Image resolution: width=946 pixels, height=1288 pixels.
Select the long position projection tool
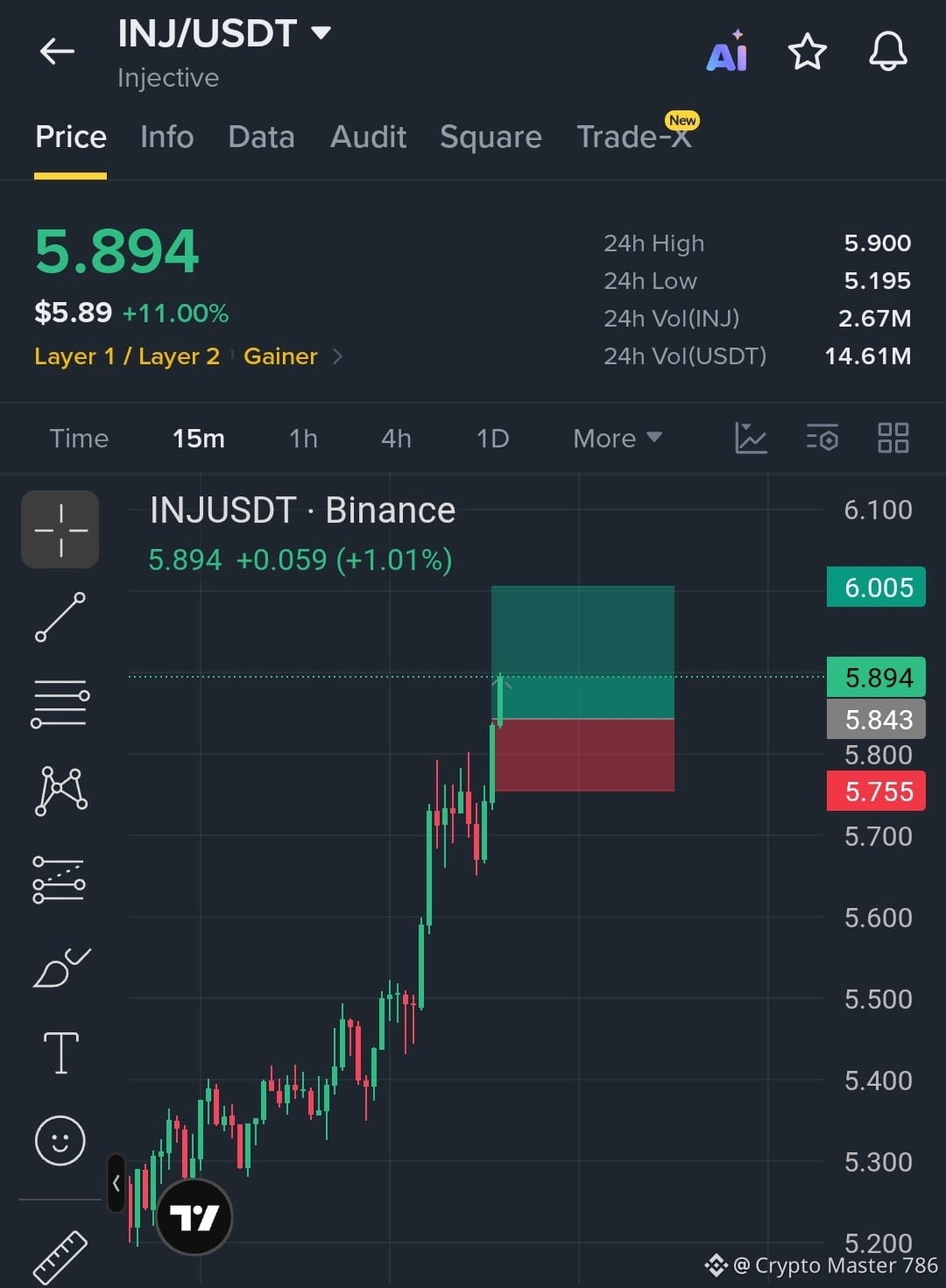(x=59, y=879)
